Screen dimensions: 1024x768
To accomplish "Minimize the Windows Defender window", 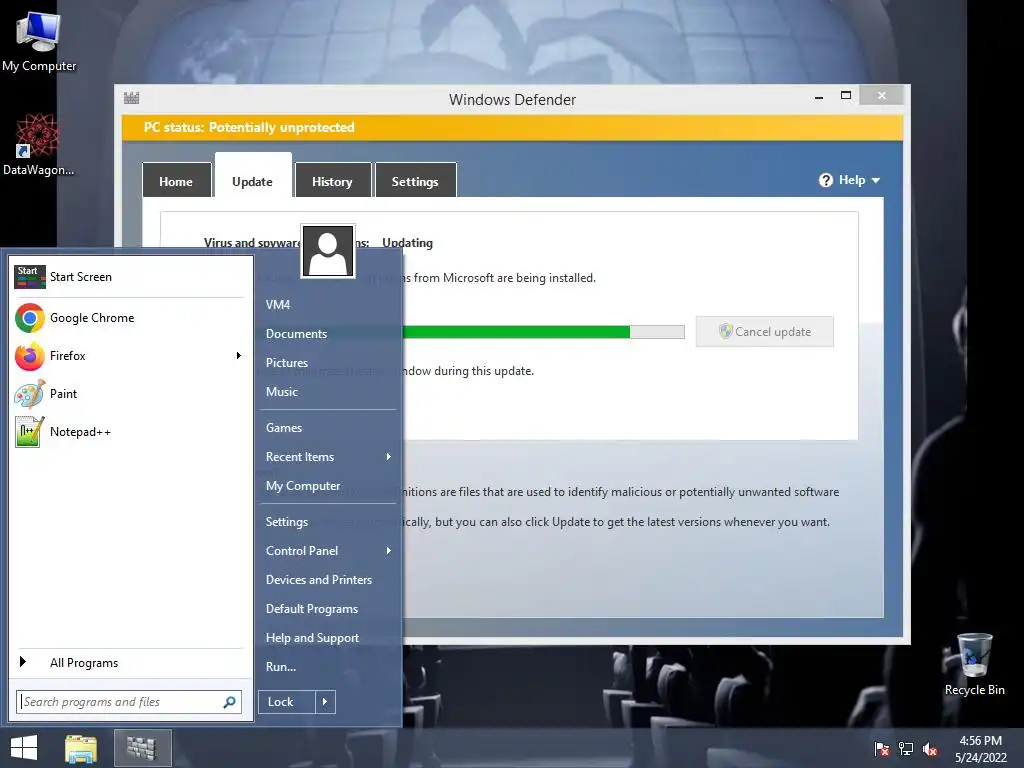I will (x=819, y=97).
